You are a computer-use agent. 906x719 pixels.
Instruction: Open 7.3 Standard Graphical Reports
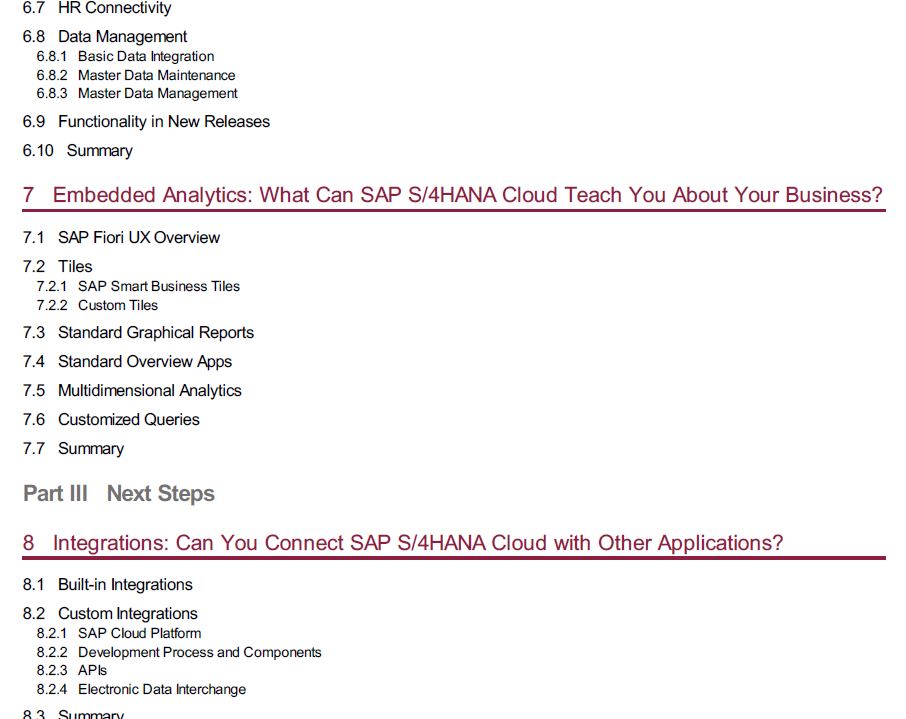(138, 333)
